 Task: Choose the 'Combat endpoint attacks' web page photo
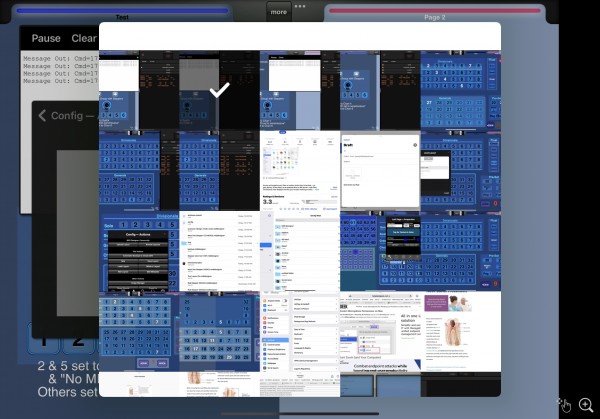[380, 331]
